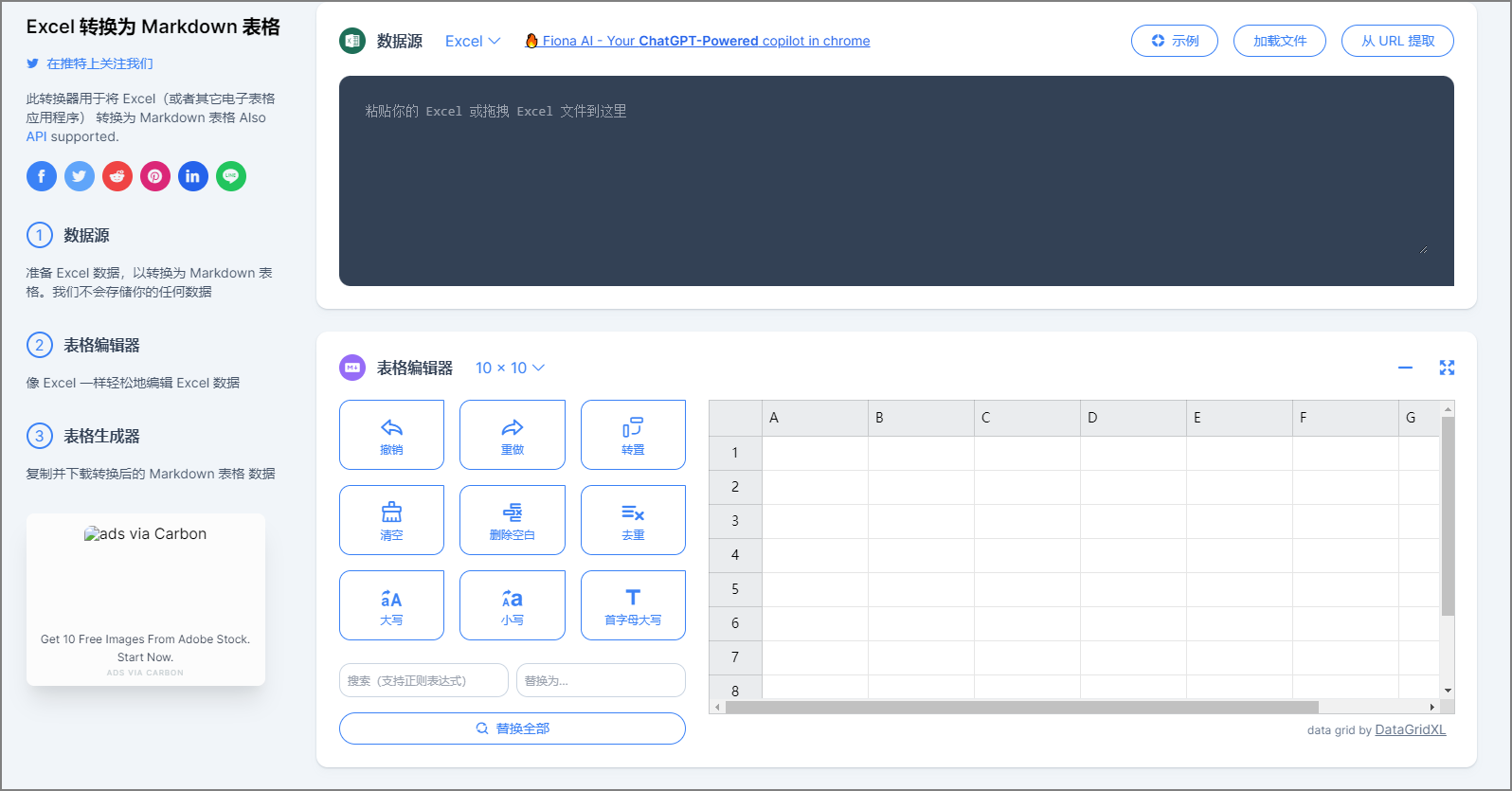Collapse the table editor panel
Image resolution: width=1512 pixels, height=791 pixels.
point(1405,368)
